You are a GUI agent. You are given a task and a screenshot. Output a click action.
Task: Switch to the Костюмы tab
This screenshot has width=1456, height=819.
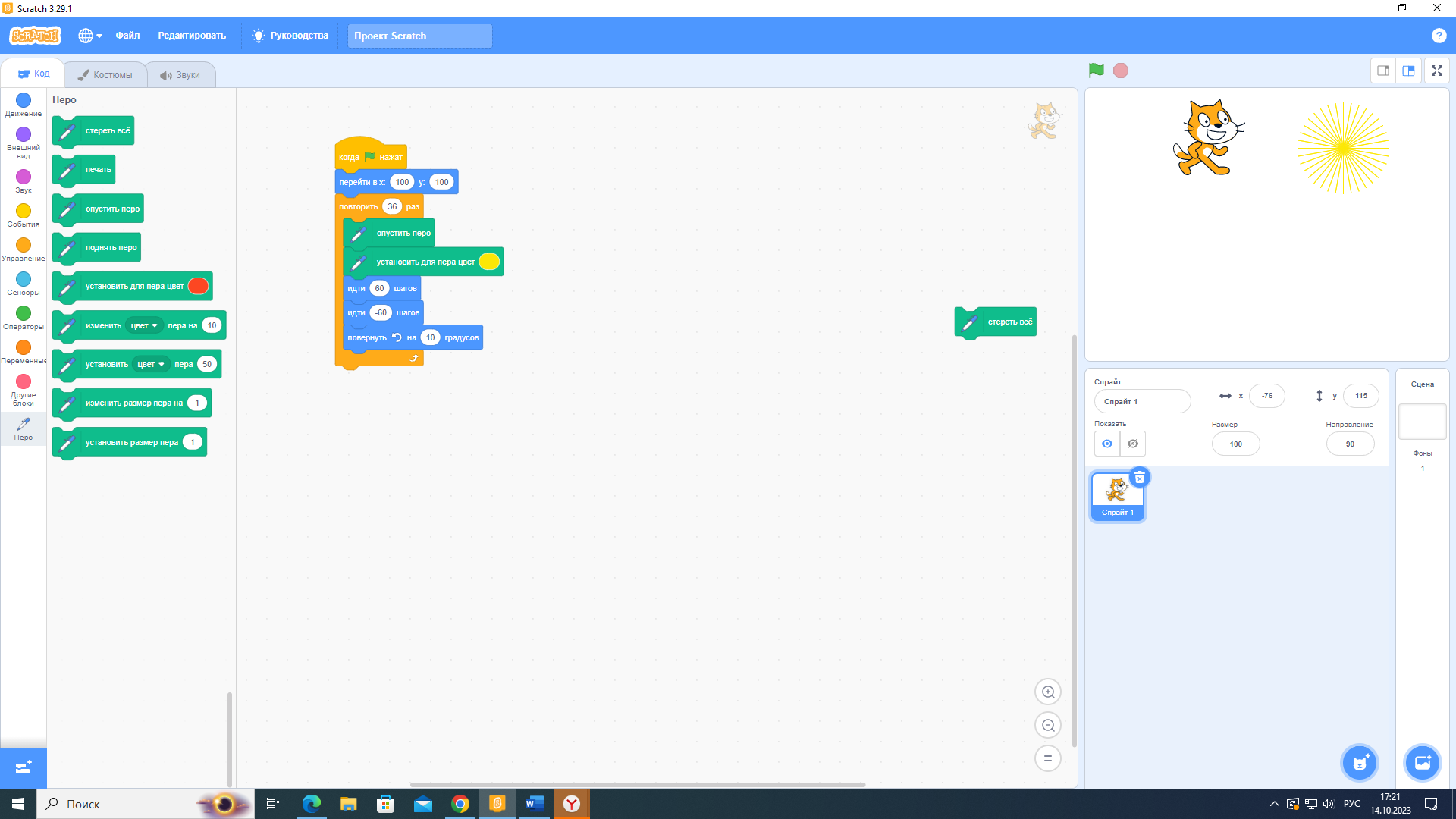[x=105, y=74]
